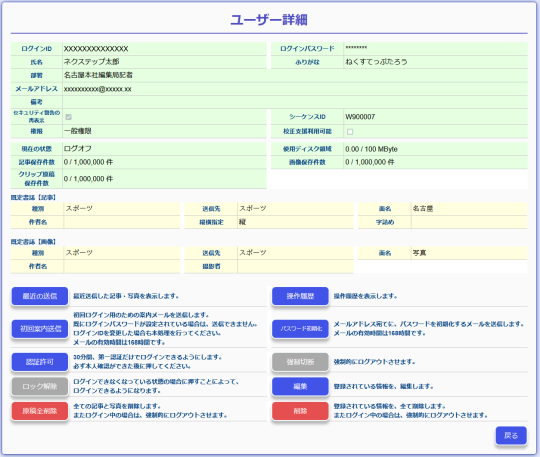Click 送信先 value スポーツ under 既定書誌【記事】
This screenshot has height=457, width=540.
point(253,209)
